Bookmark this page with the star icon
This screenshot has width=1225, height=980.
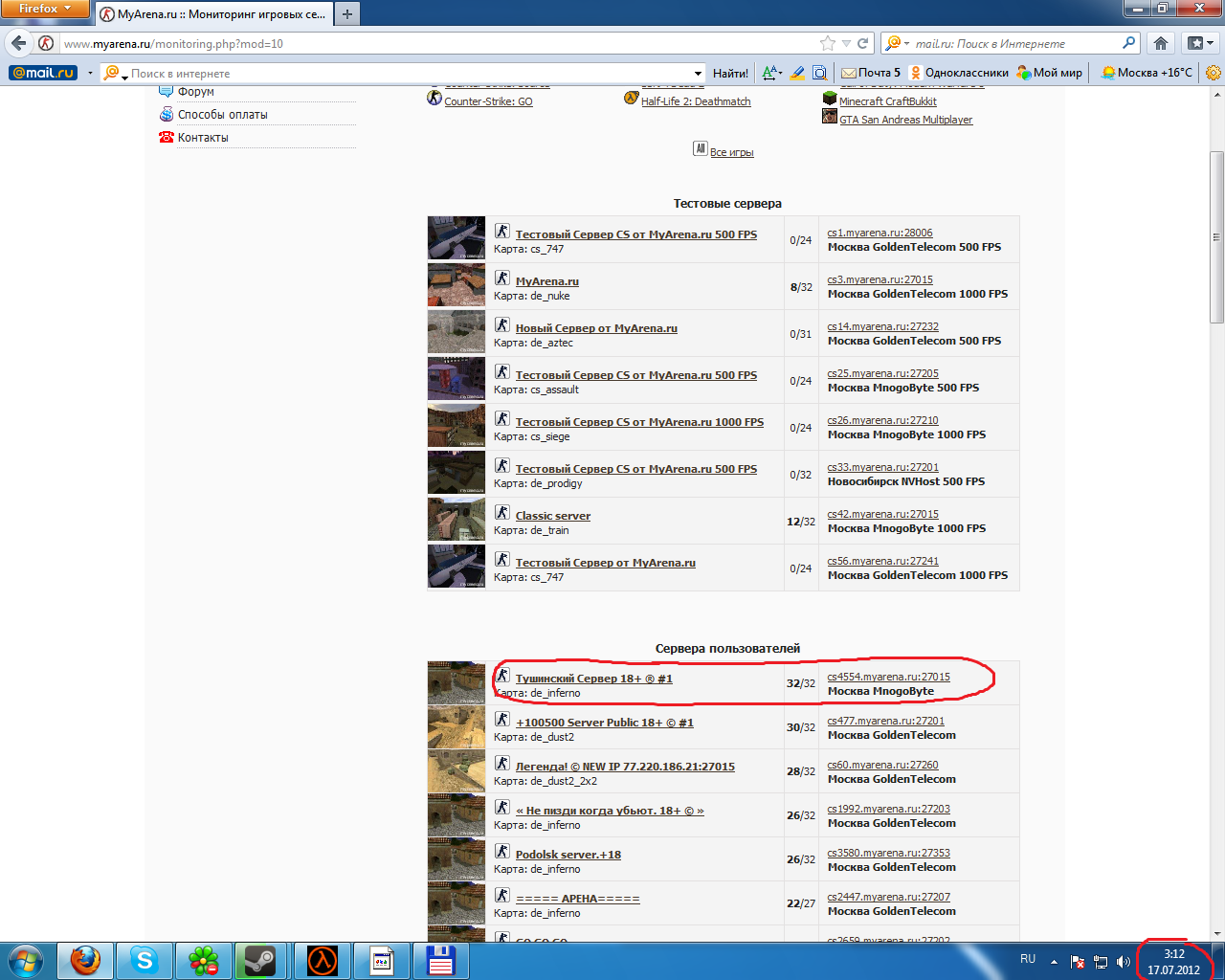[828, 43]
